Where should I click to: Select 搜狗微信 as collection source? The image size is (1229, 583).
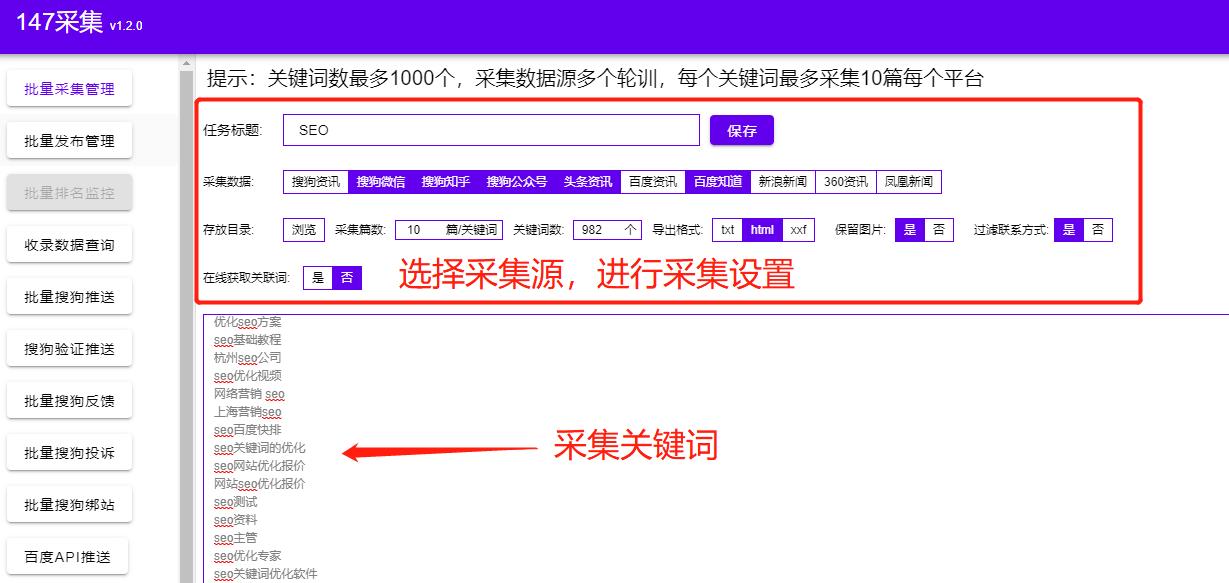tap(379, 181)
